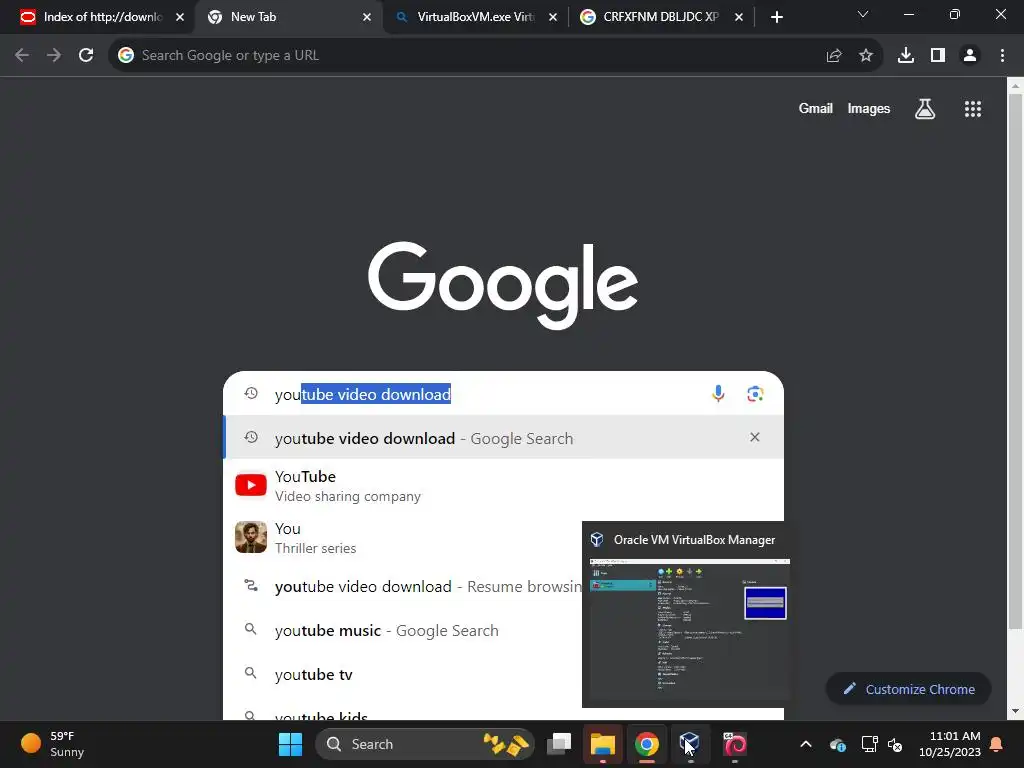
Task: Open the Chrome three-dot menu
Action: click(1002, 56)
